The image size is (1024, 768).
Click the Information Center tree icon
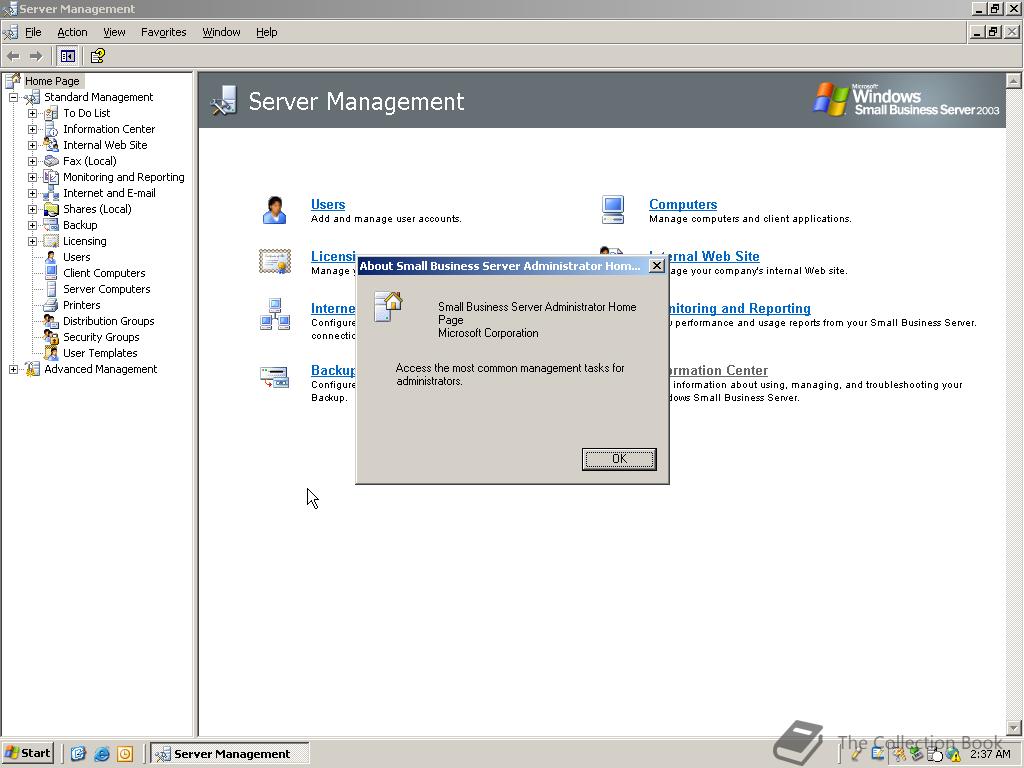point(51,129)
